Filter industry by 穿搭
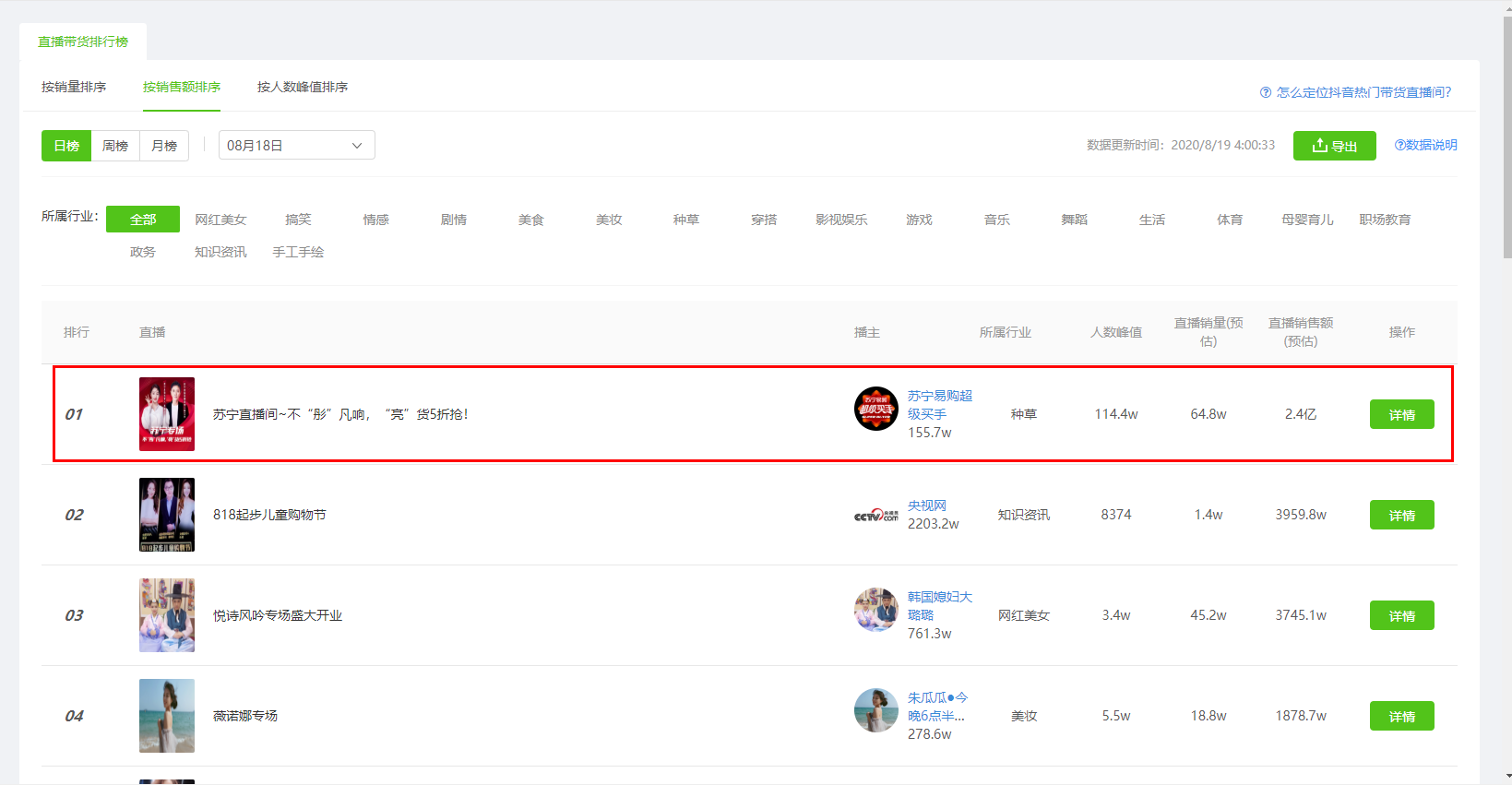The height and width of the screenshot is (785, 1512). 764,220
